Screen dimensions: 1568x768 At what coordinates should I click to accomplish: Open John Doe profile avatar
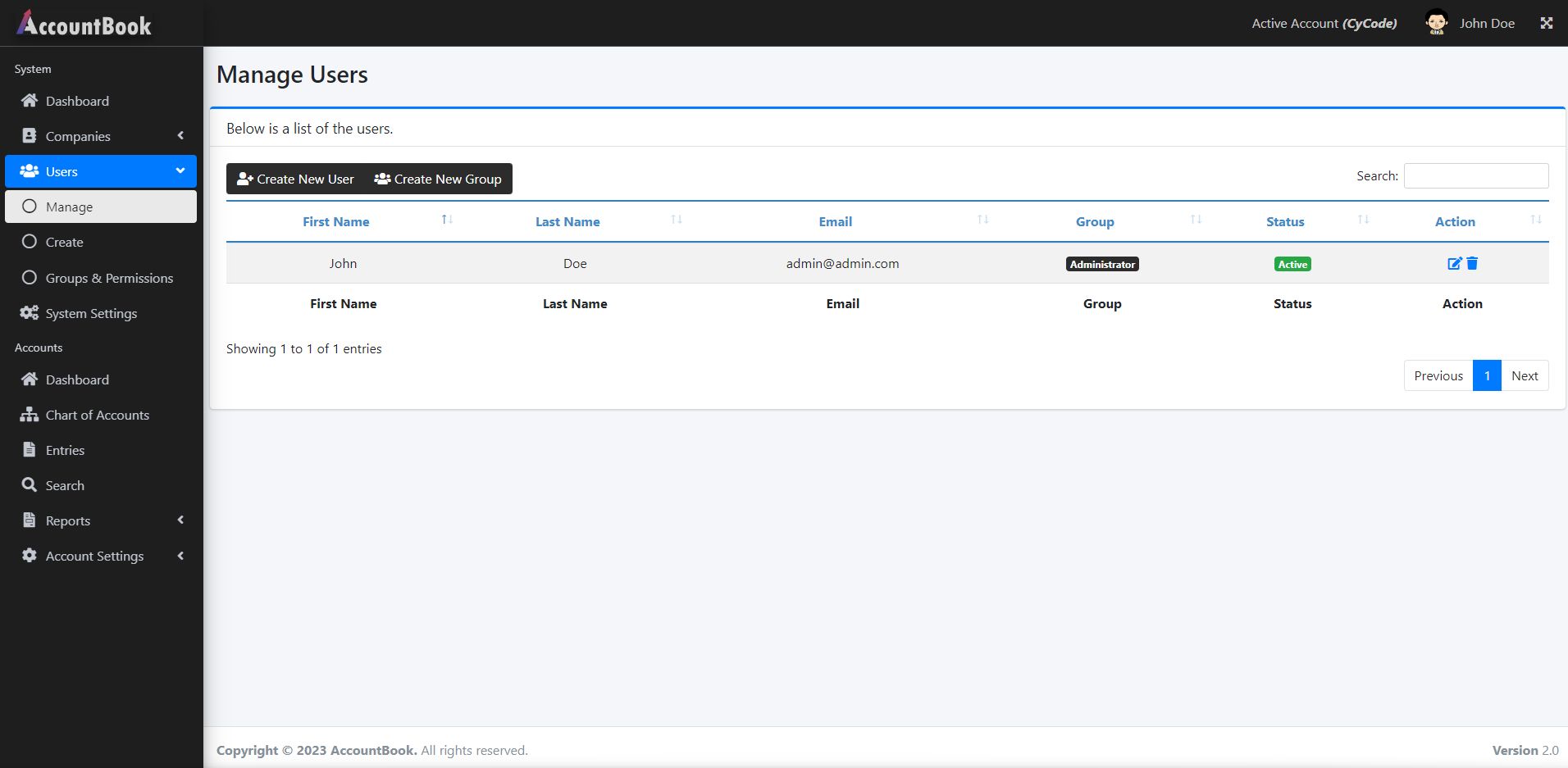coord(1437,23)
